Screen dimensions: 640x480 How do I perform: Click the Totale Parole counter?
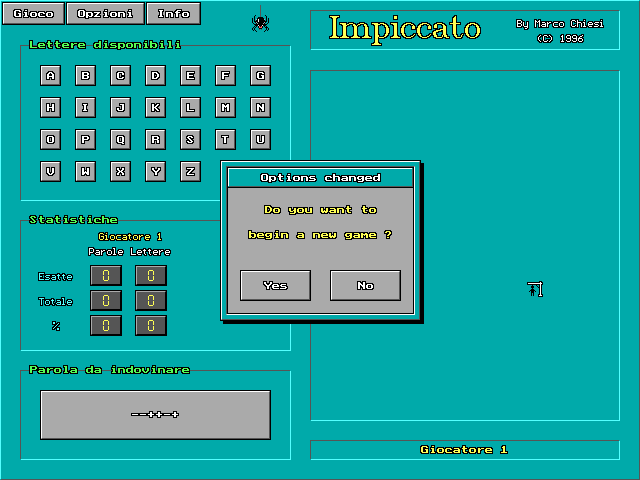(x=106, y=301)
